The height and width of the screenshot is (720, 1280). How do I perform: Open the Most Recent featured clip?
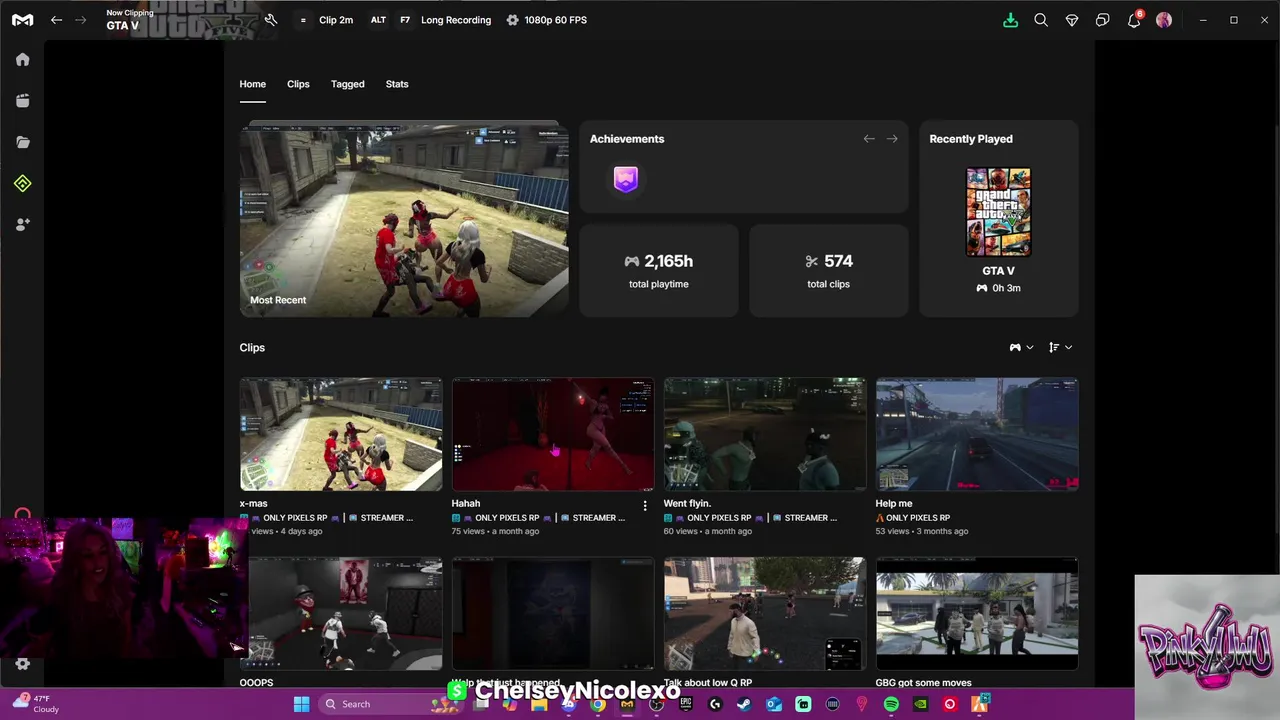click(x=404, y=220)
